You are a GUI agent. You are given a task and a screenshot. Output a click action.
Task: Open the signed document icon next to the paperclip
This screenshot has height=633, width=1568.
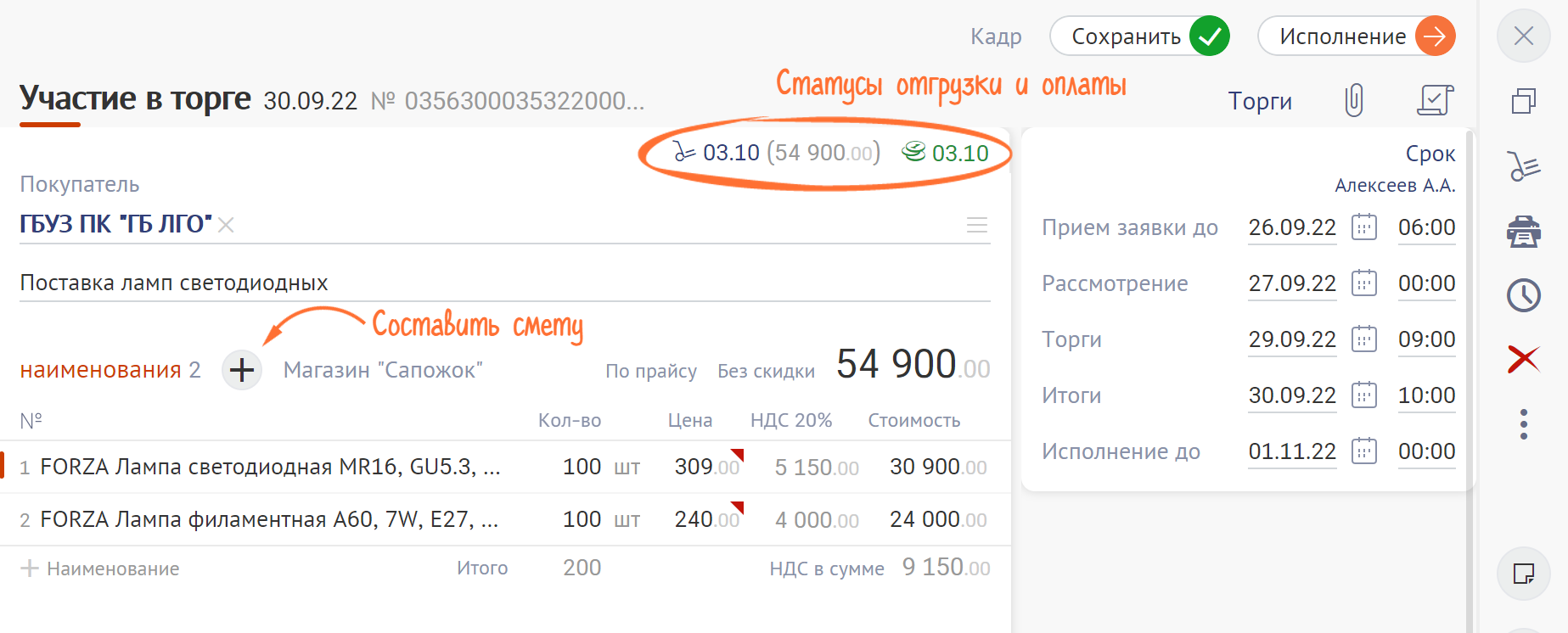tap(1435, 101)
